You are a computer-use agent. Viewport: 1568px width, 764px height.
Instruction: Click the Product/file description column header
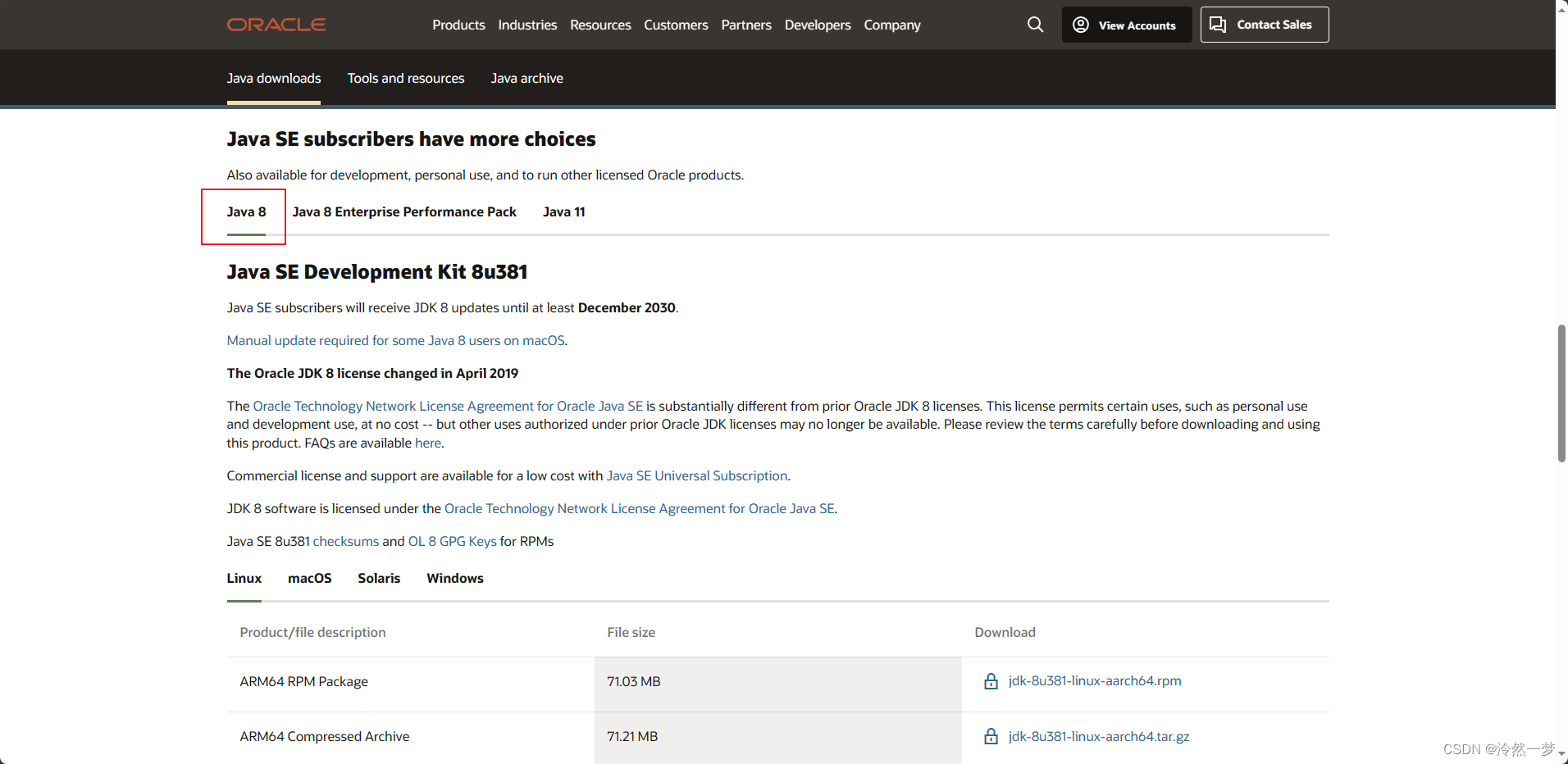pos(312,632)
